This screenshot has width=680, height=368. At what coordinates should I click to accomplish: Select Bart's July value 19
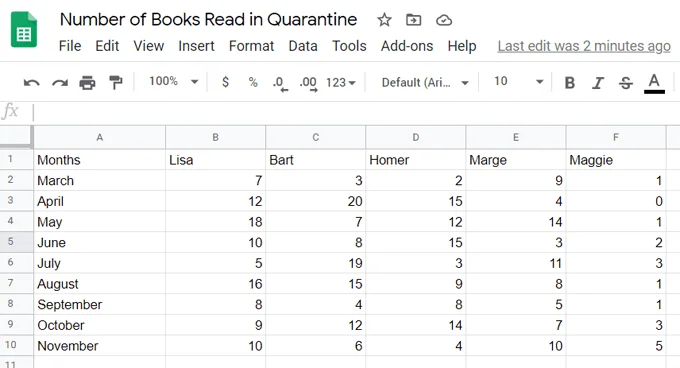315,263
